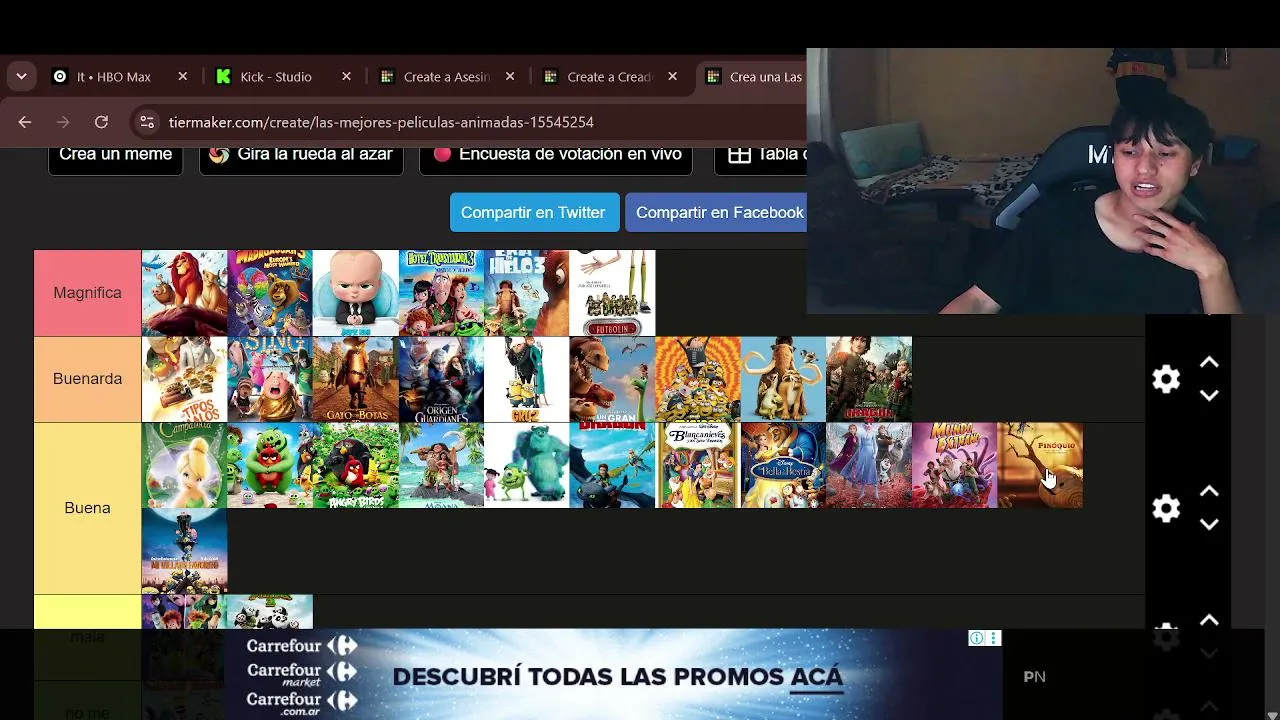Share via Compartir en Facebook
1280x720 pixels.
(x=716, y=212)
